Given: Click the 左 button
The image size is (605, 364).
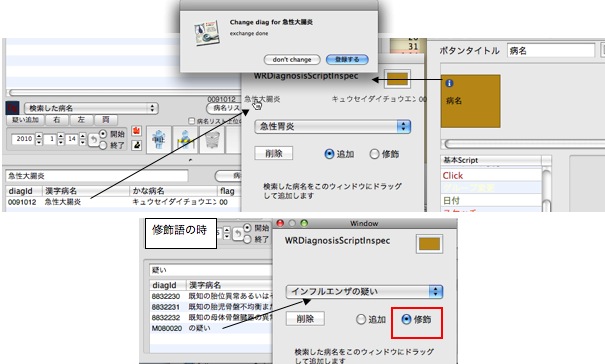Looking at the screenshot, I should point(81,120).
